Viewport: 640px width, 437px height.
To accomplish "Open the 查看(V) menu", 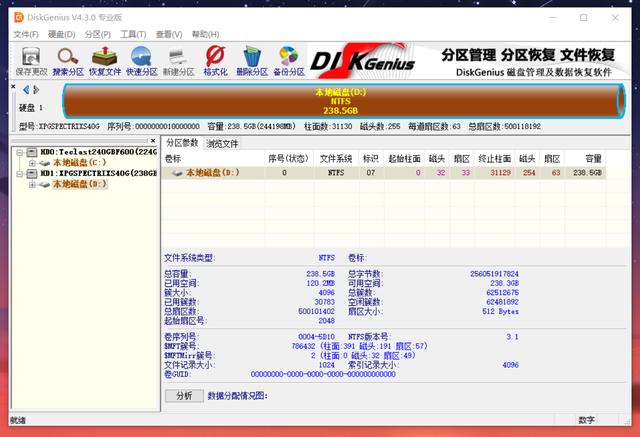I will click(169, 34).
